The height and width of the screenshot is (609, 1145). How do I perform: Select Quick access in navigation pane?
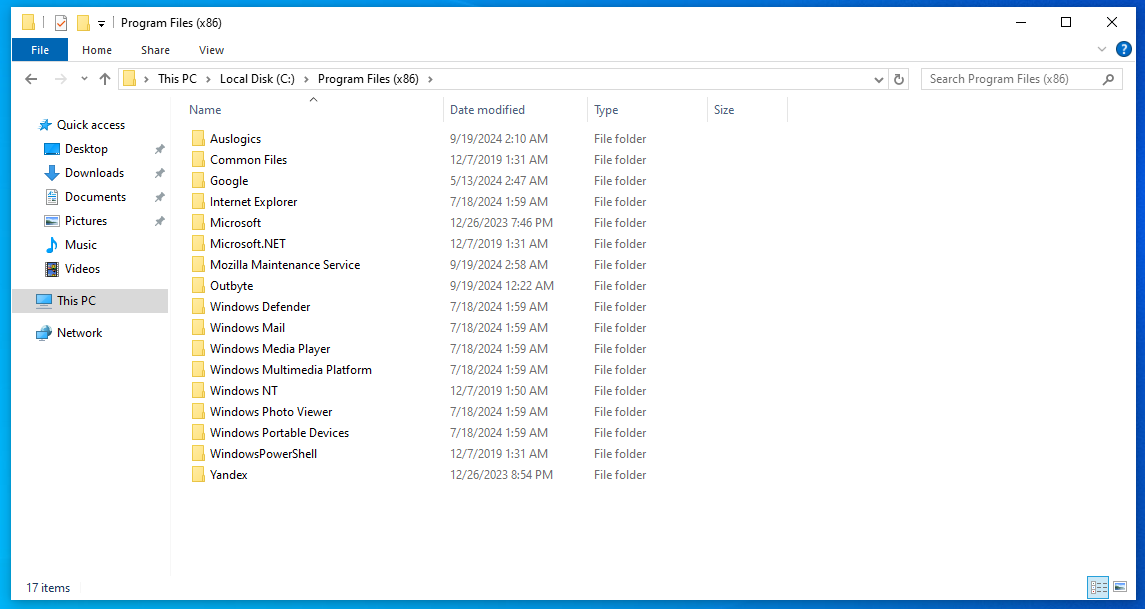(x=91, y=125)
